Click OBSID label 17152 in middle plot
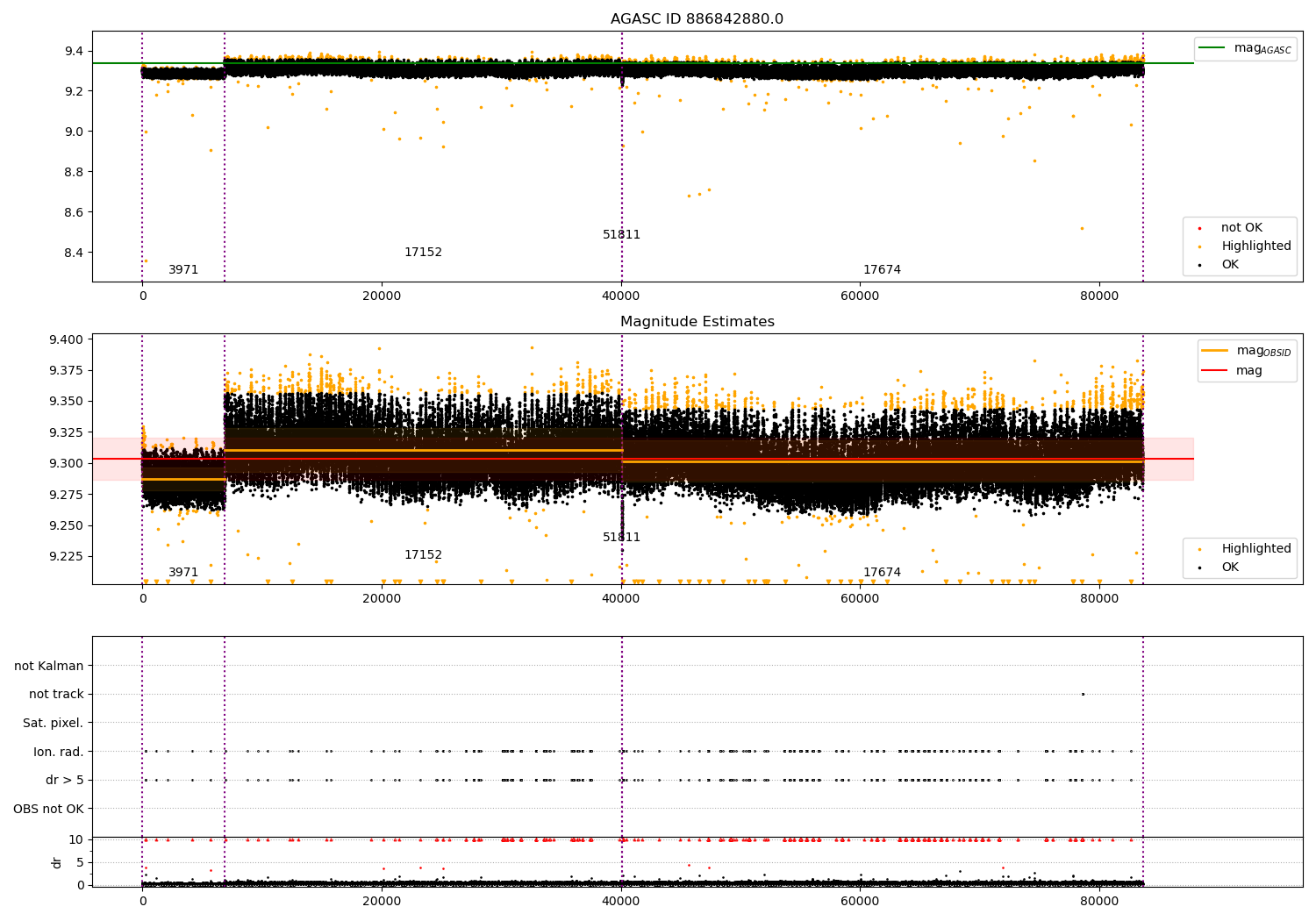This screenshot has height=921, width=1316. [x=423, y=555]
